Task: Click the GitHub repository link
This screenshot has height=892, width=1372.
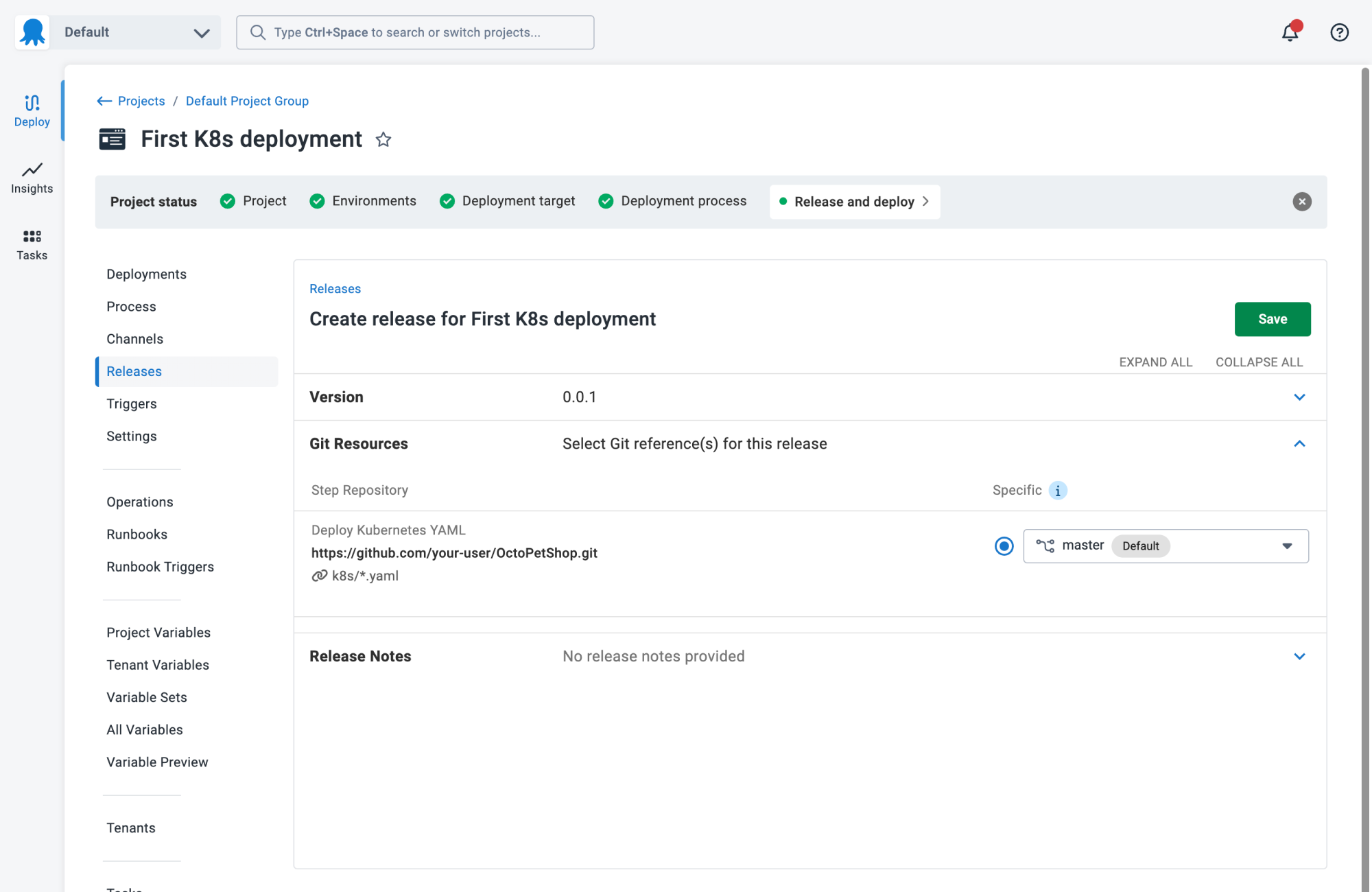Action: pos(453,552)
